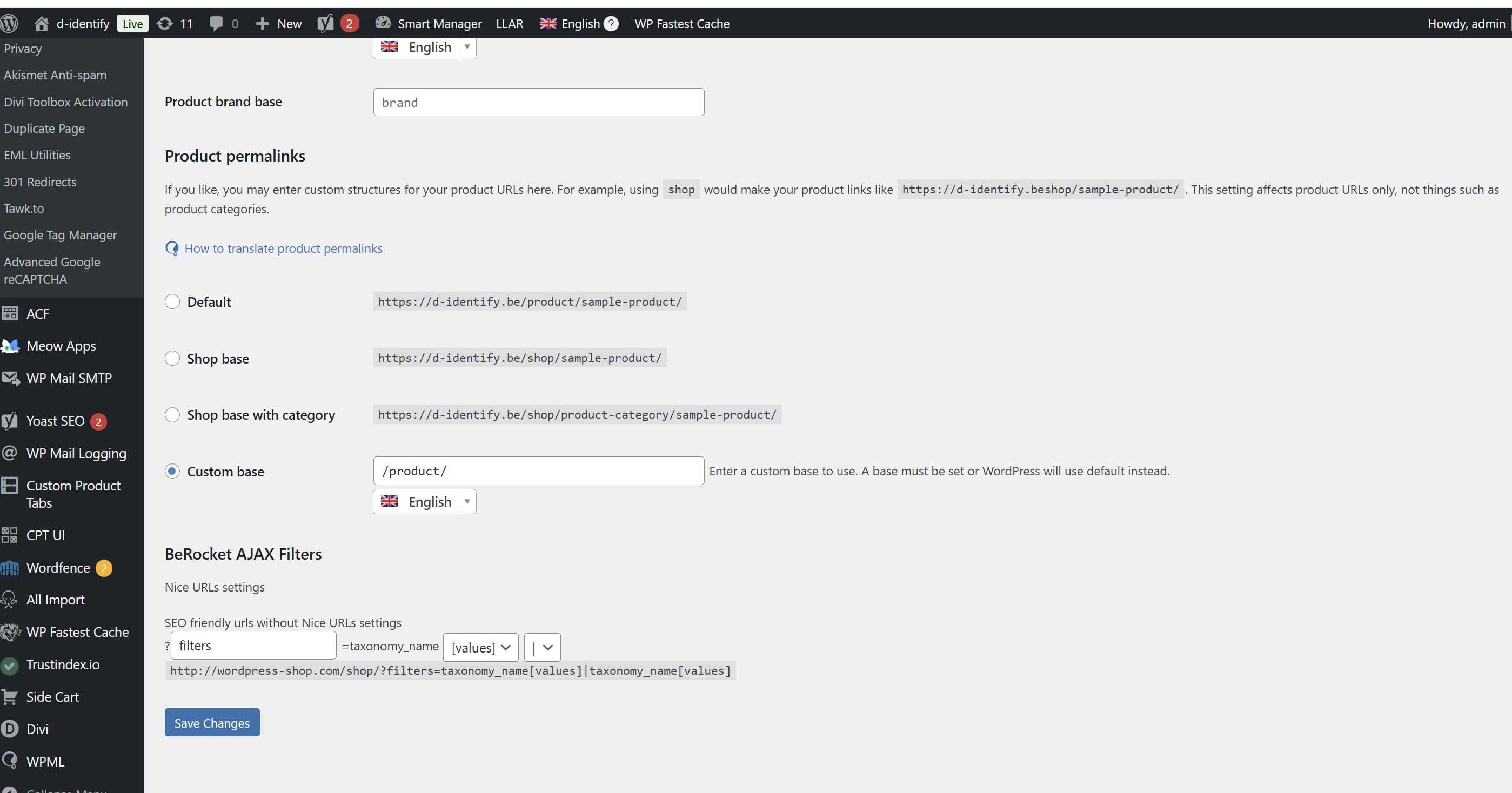The width and height of the screenshot is (1512, 793).
Task: Open Yoast SEO icon in admin bar
Action: [325, 23]
